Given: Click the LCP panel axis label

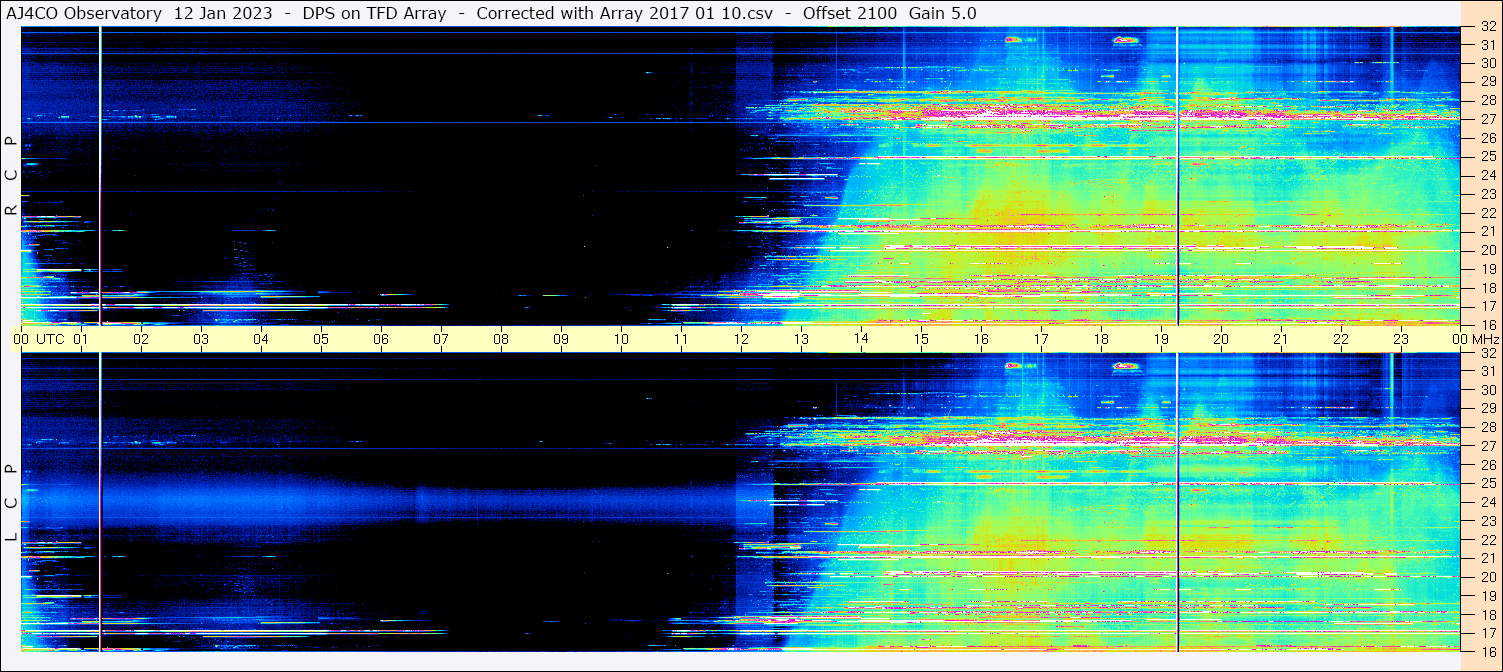Looking at the screenshot, I should (x=11, y=503).
